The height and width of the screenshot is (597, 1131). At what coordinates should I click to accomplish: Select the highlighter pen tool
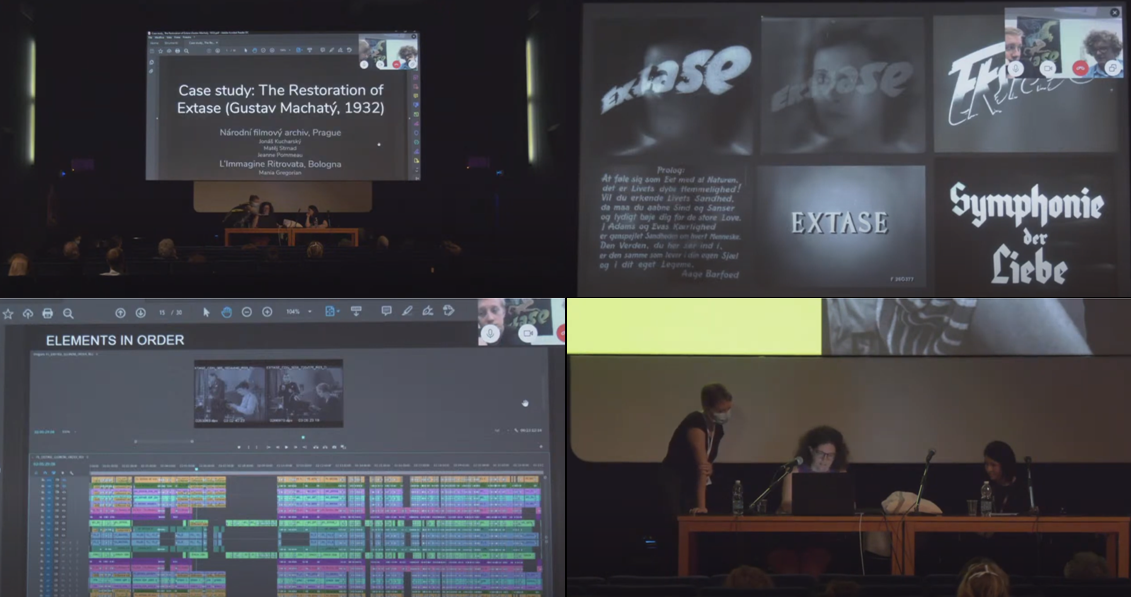(x=408, y=311)
